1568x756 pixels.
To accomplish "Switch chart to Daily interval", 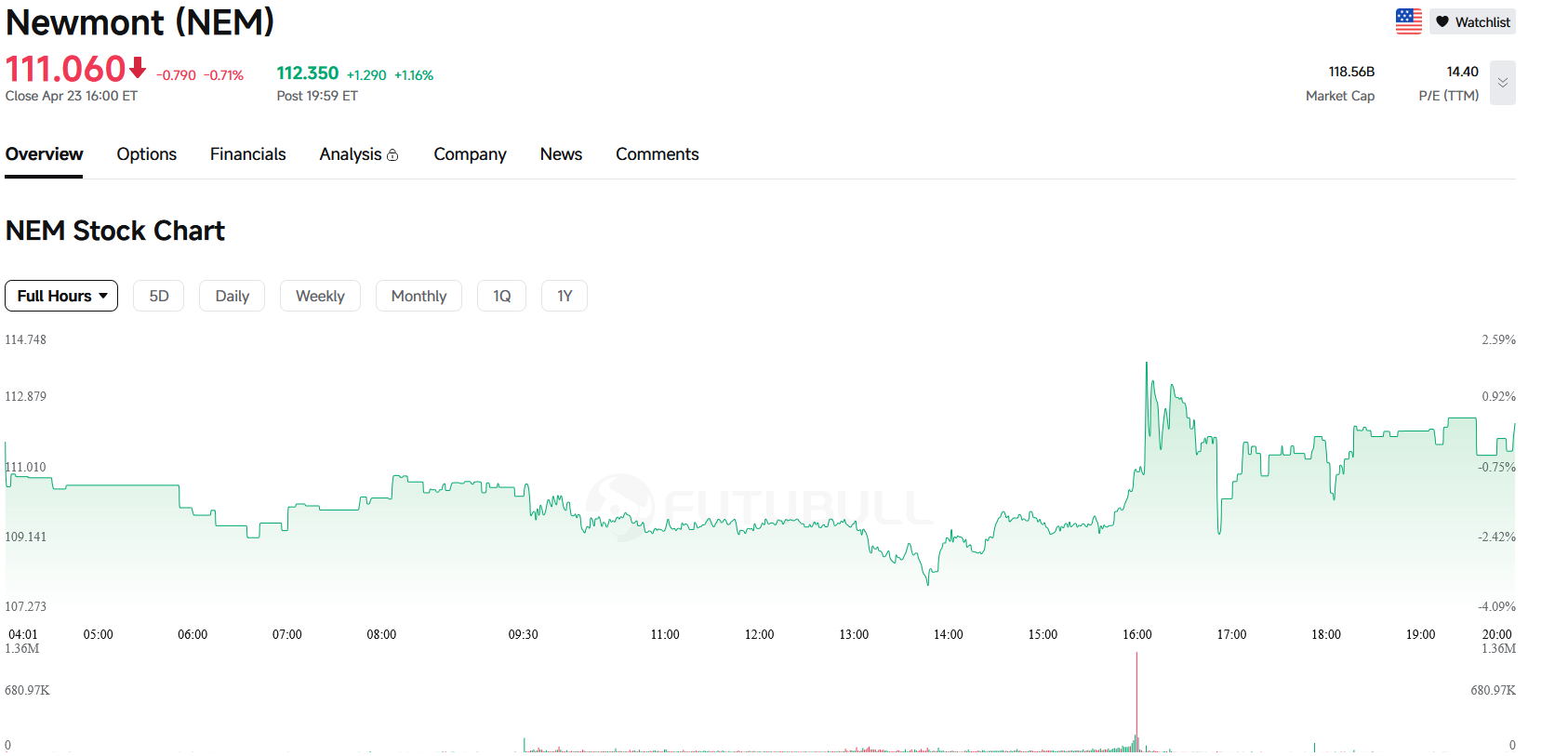I will (232, 296).
